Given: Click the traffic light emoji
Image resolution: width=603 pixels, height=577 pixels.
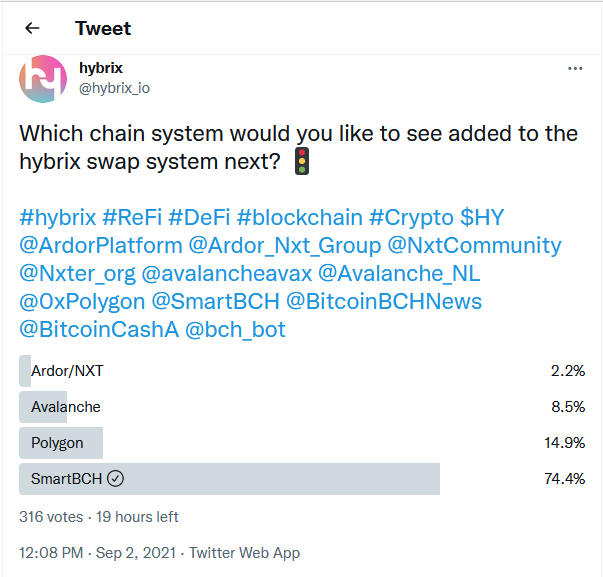Looking at the screenshot, I should coord(302,161).
